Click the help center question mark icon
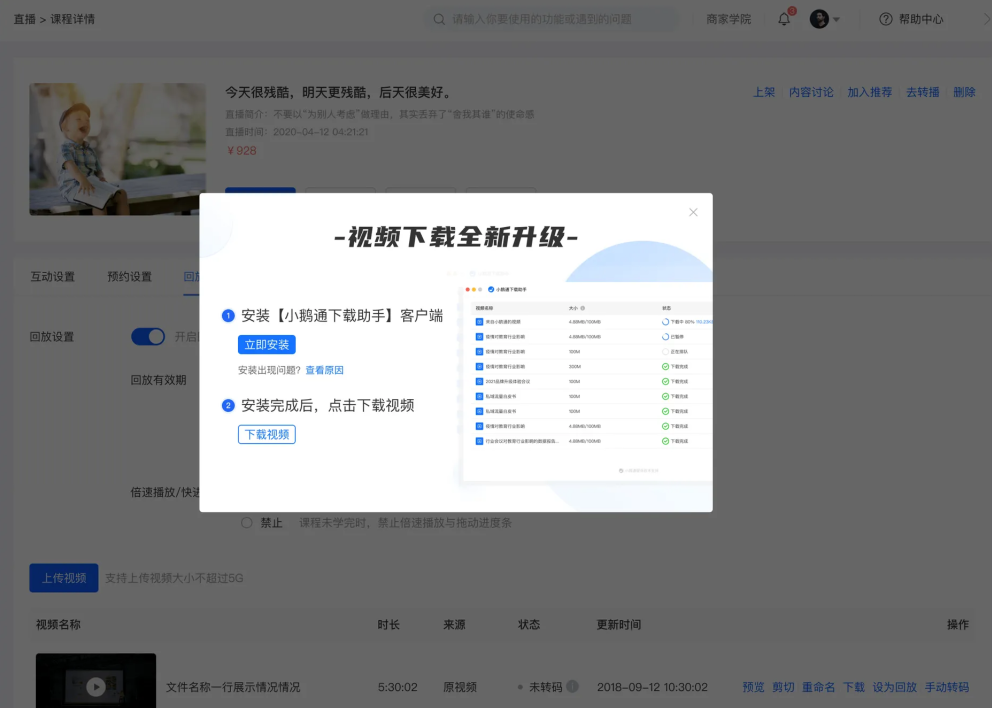Viewport: 992px width, 708px height. [x=885, y=19]
